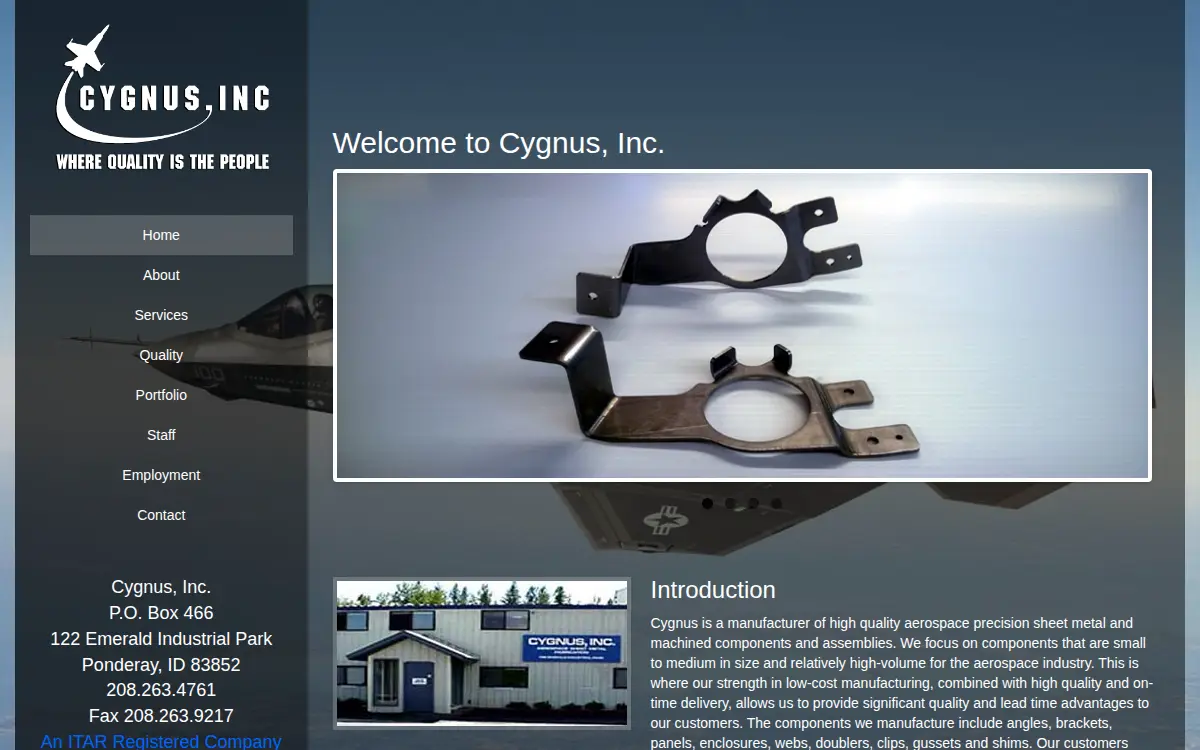The height and width of the screenshot is (750, 1200).
Task: View the Staff page
Action: [161, 435]
